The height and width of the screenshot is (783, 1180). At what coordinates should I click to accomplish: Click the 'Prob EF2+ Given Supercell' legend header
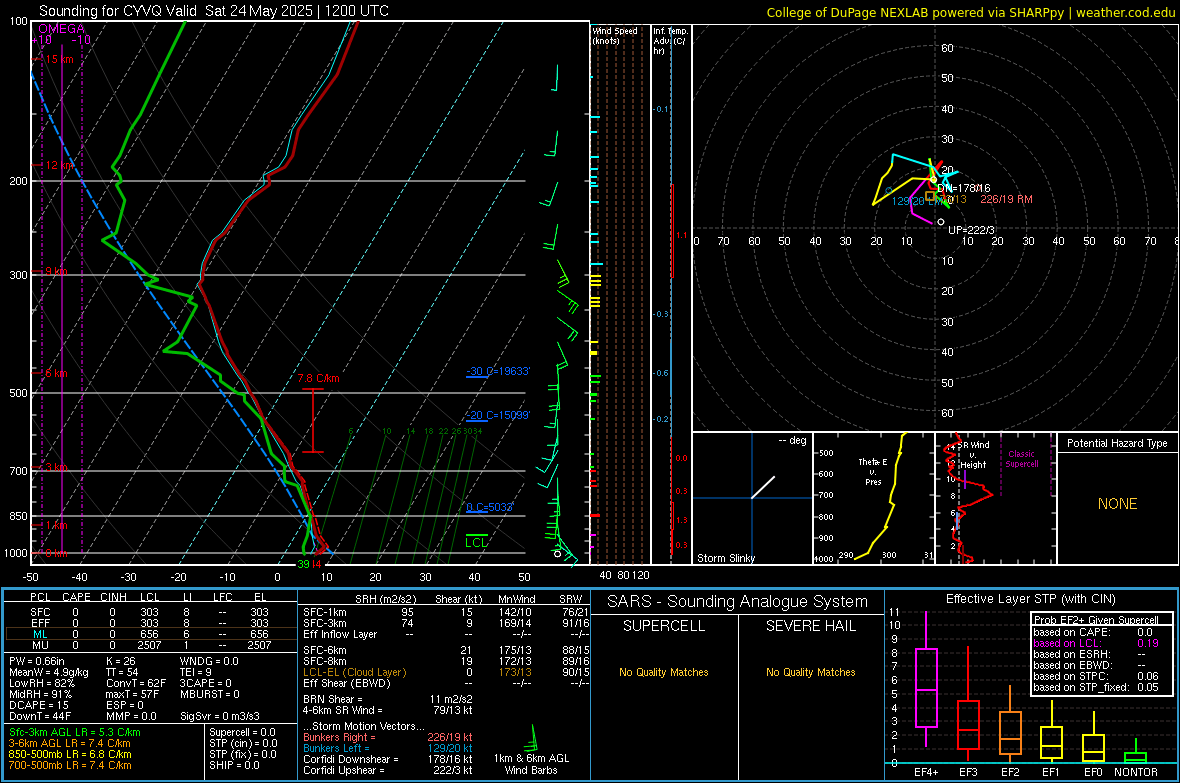[1096, 620]
